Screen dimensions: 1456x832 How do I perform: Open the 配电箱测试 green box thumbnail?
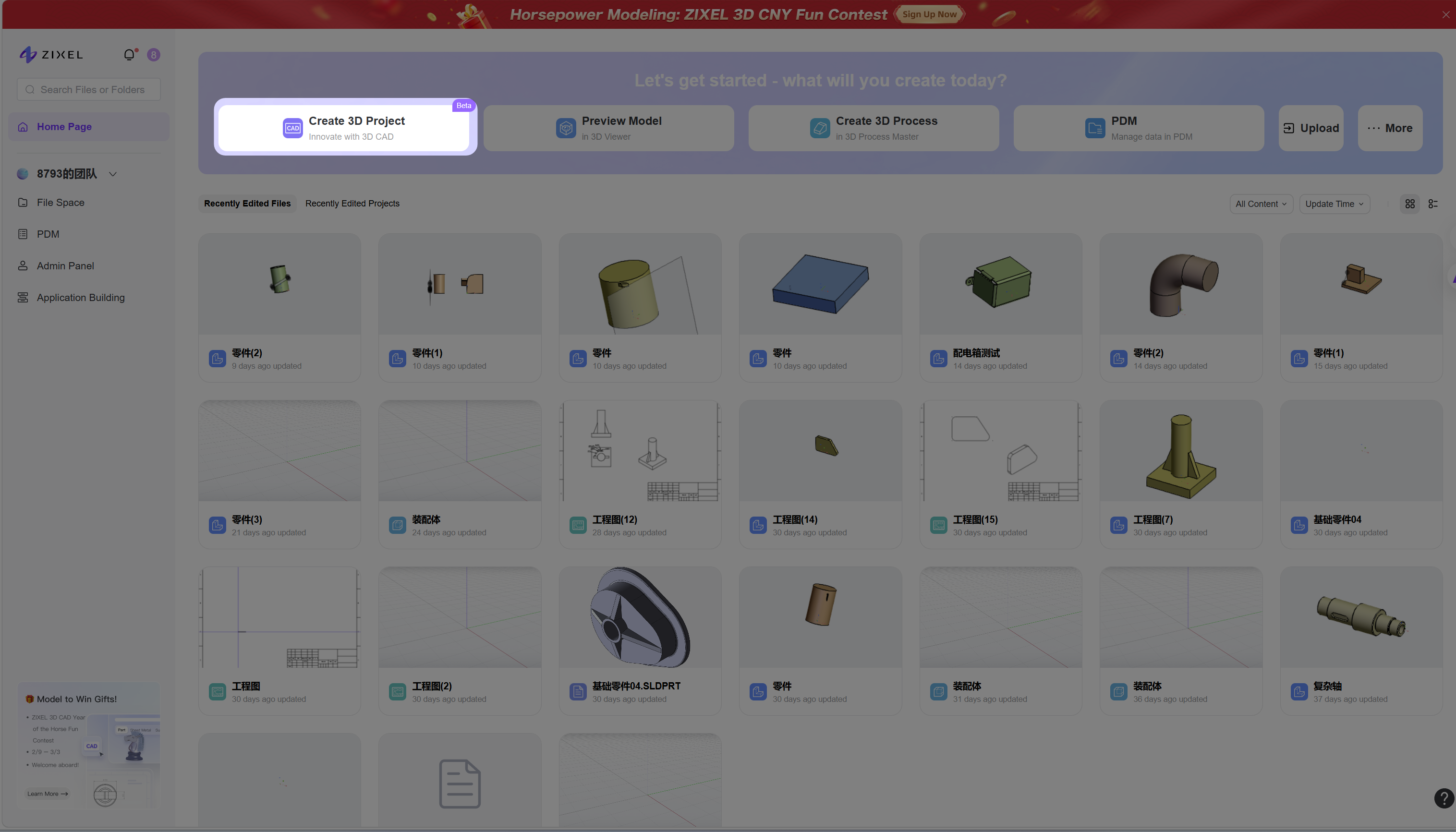1000,284
